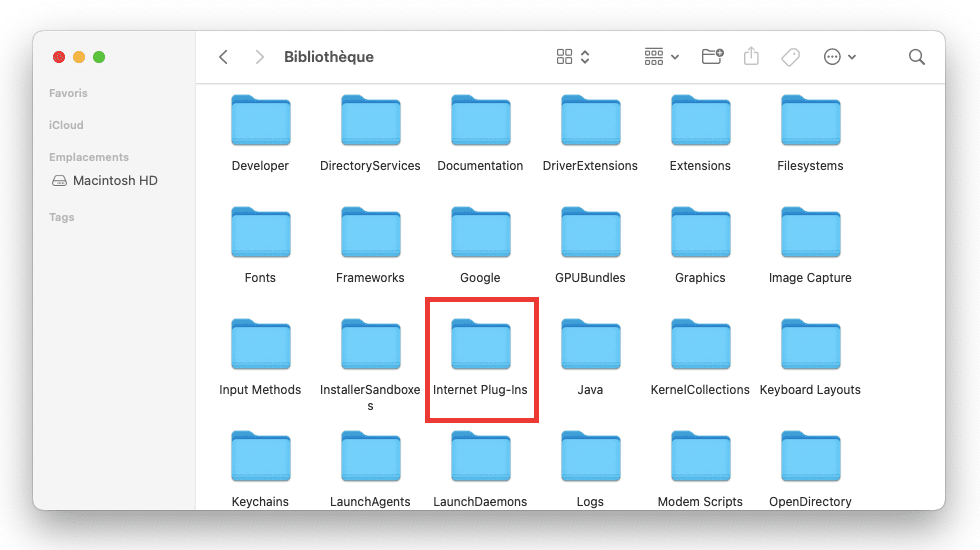Open the icon view switcher dropdown
980x550 pixels.
(x=573, y=57)
